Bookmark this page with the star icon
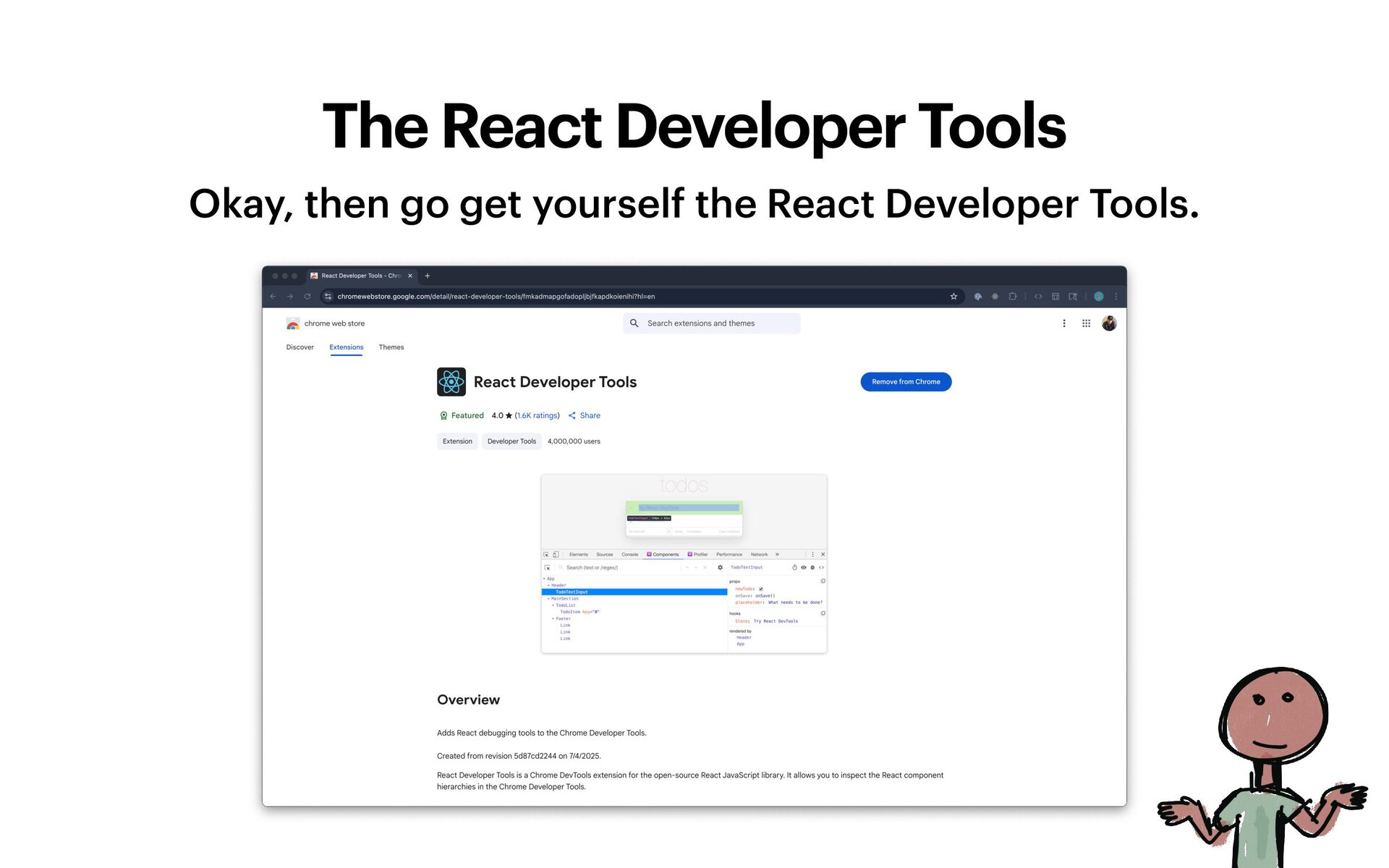 (953, 297)
